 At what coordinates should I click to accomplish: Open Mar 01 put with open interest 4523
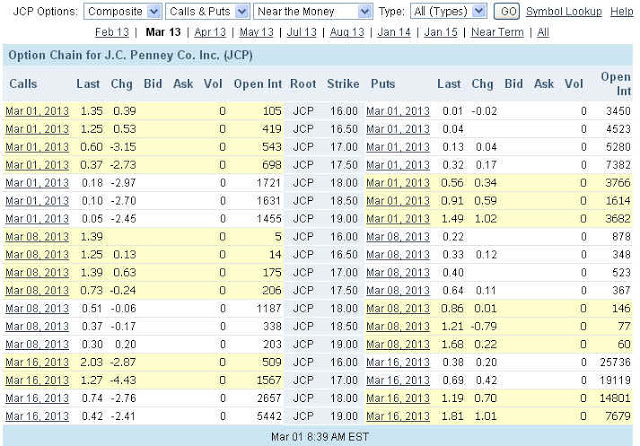pyautogui.click(x=398, y=129)
